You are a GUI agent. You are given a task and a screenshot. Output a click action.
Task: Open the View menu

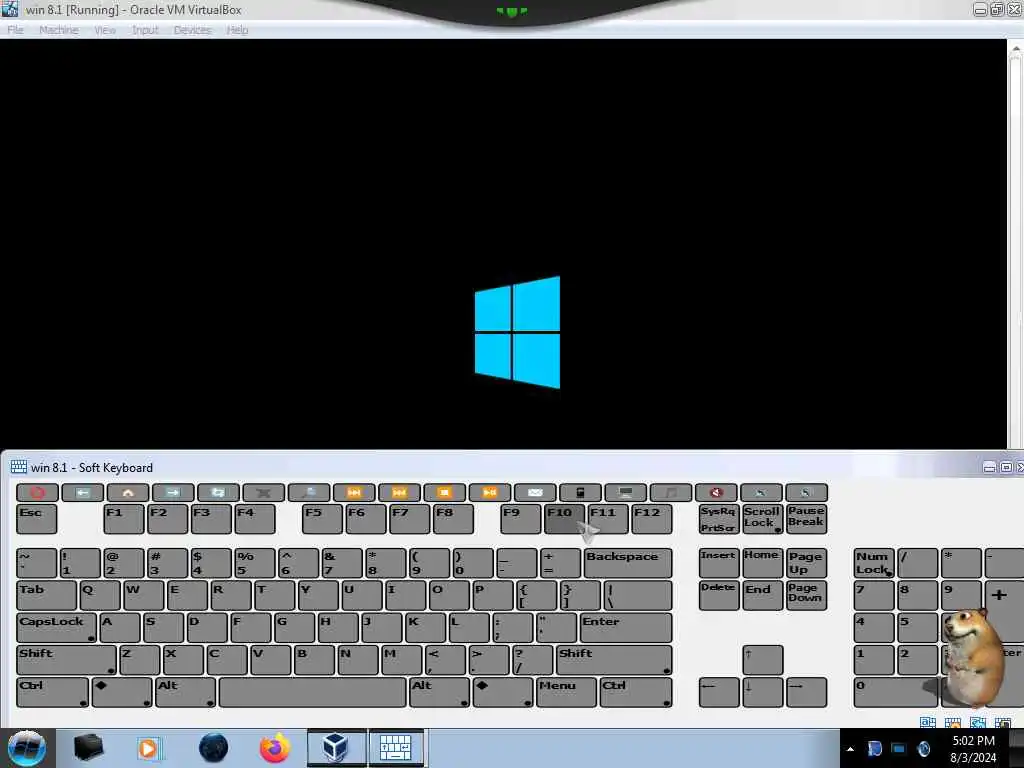coord(104,30)
